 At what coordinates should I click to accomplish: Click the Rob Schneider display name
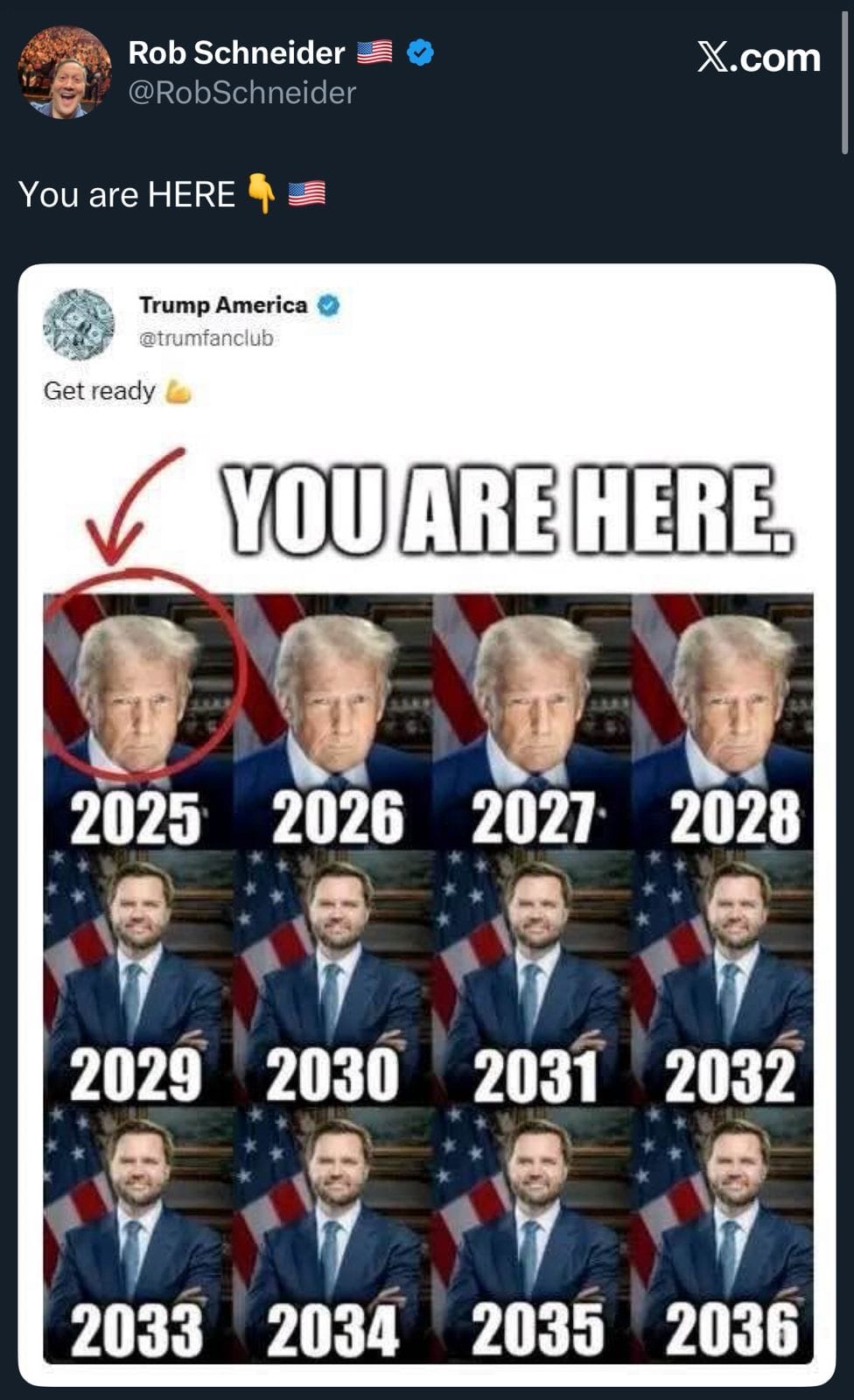(x=236, y=53)
